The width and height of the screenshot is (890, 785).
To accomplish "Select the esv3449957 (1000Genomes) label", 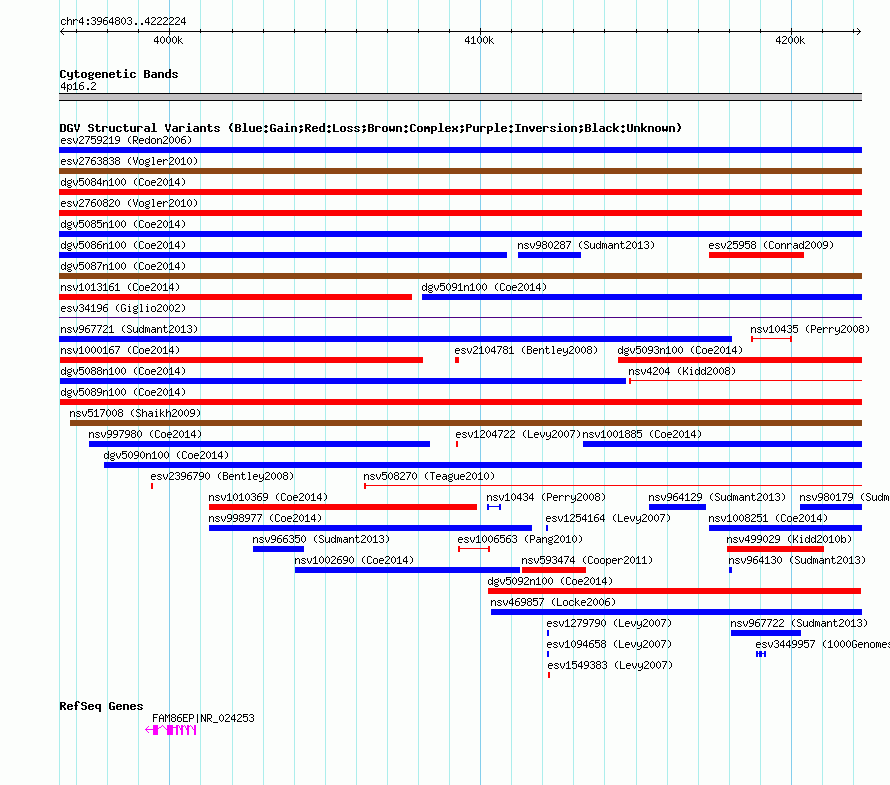I will coord(822,644).
